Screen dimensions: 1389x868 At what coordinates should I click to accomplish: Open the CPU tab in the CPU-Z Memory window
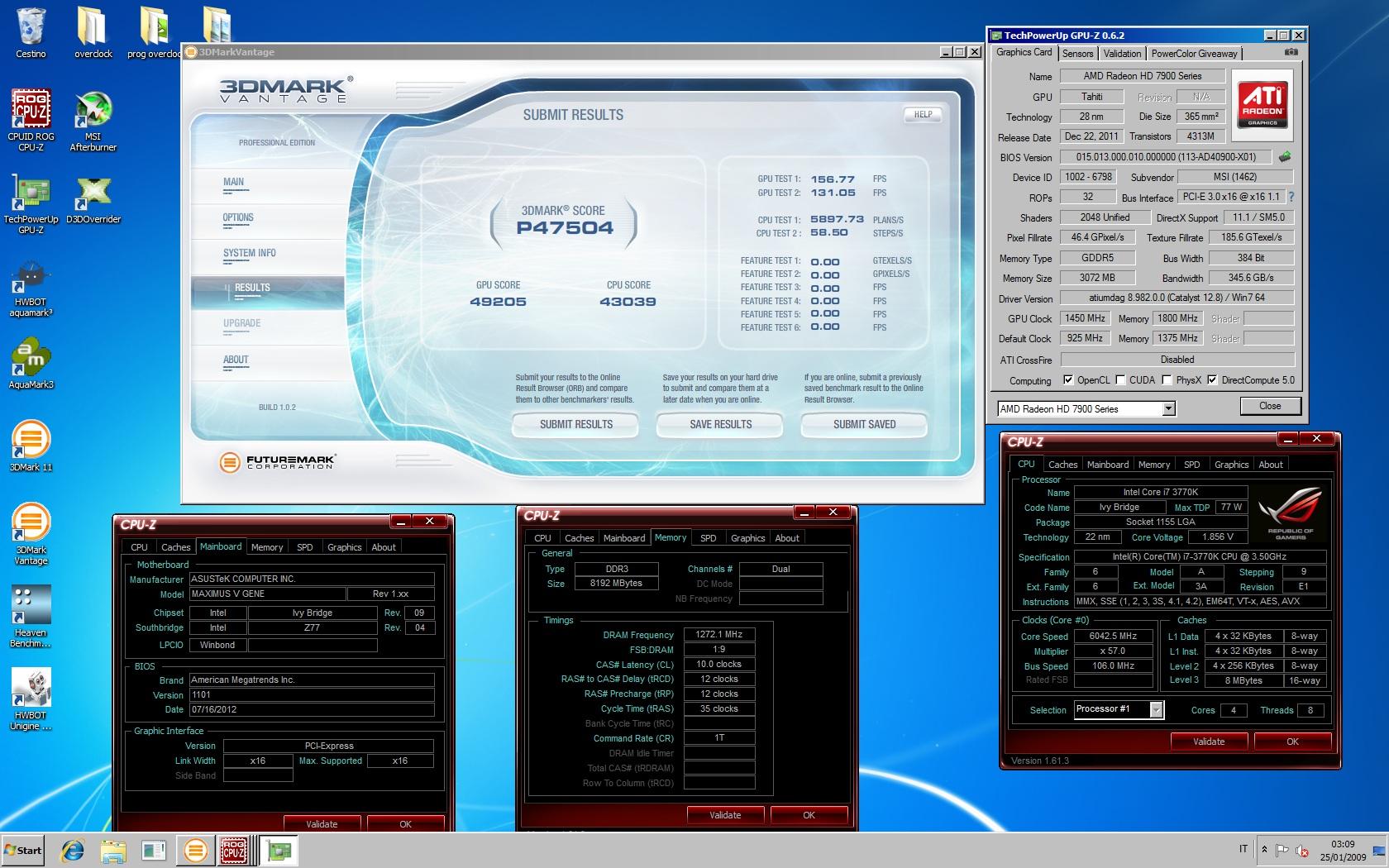coord(542,538)
